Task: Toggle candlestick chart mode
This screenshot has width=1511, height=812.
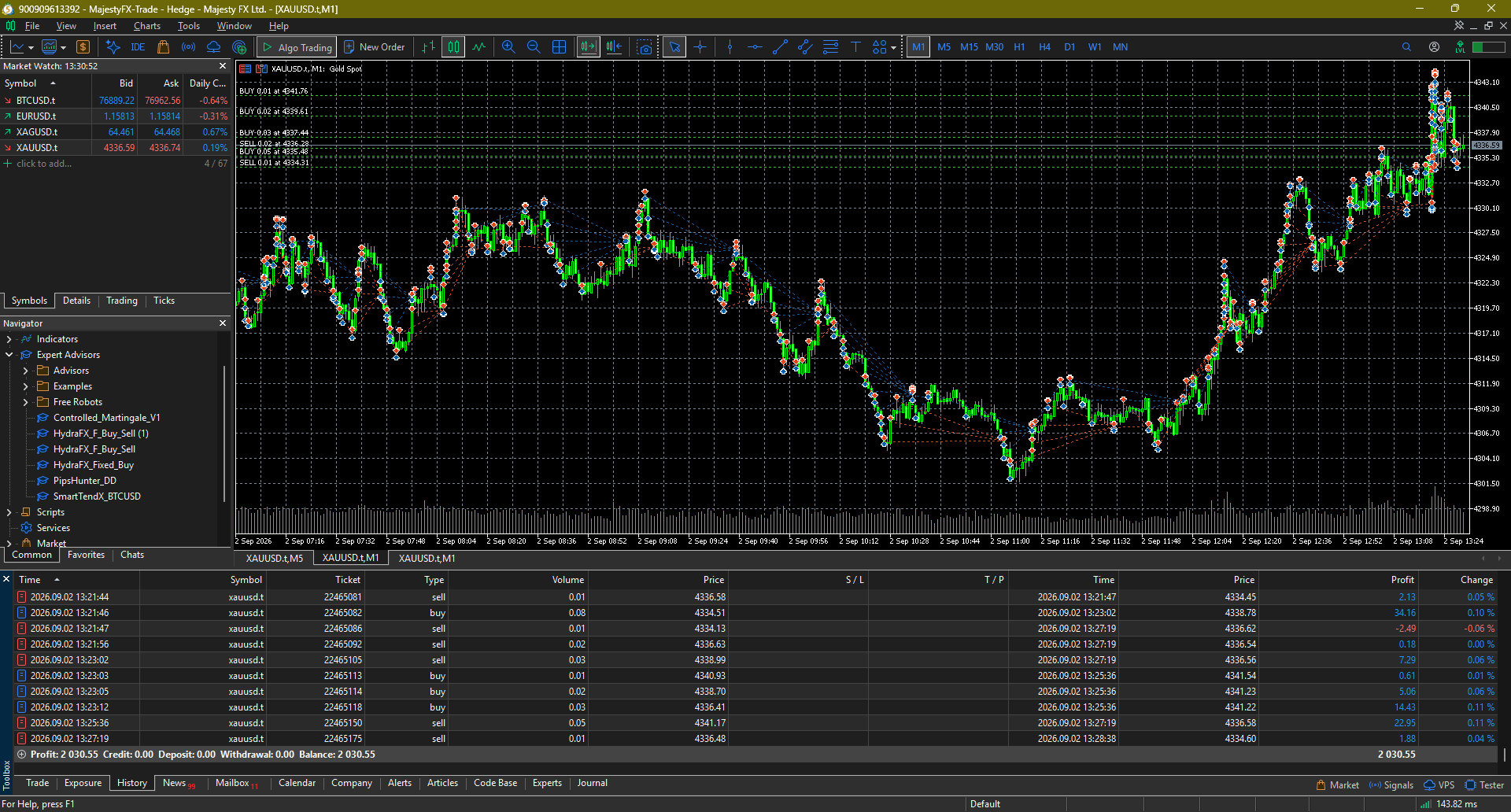Action: (x=454, y=47)
